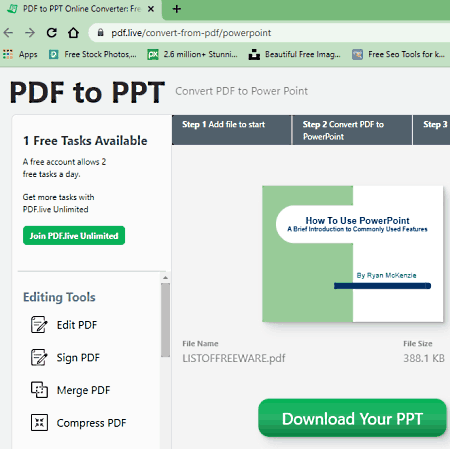Screen dimensions: 450x449
Task: Select the PDF to PPT Online Converter tab
Action: (82, 9)
